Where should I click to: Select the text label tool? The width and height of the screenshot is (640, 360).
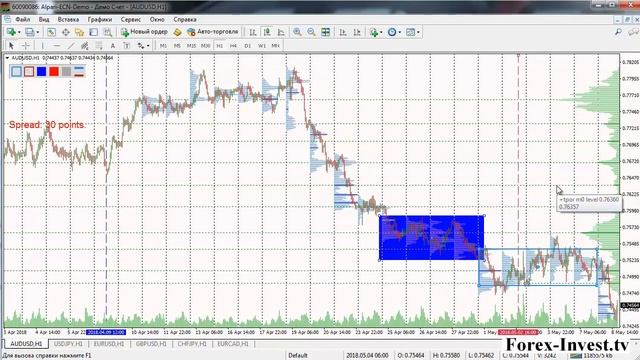point(127,46)
